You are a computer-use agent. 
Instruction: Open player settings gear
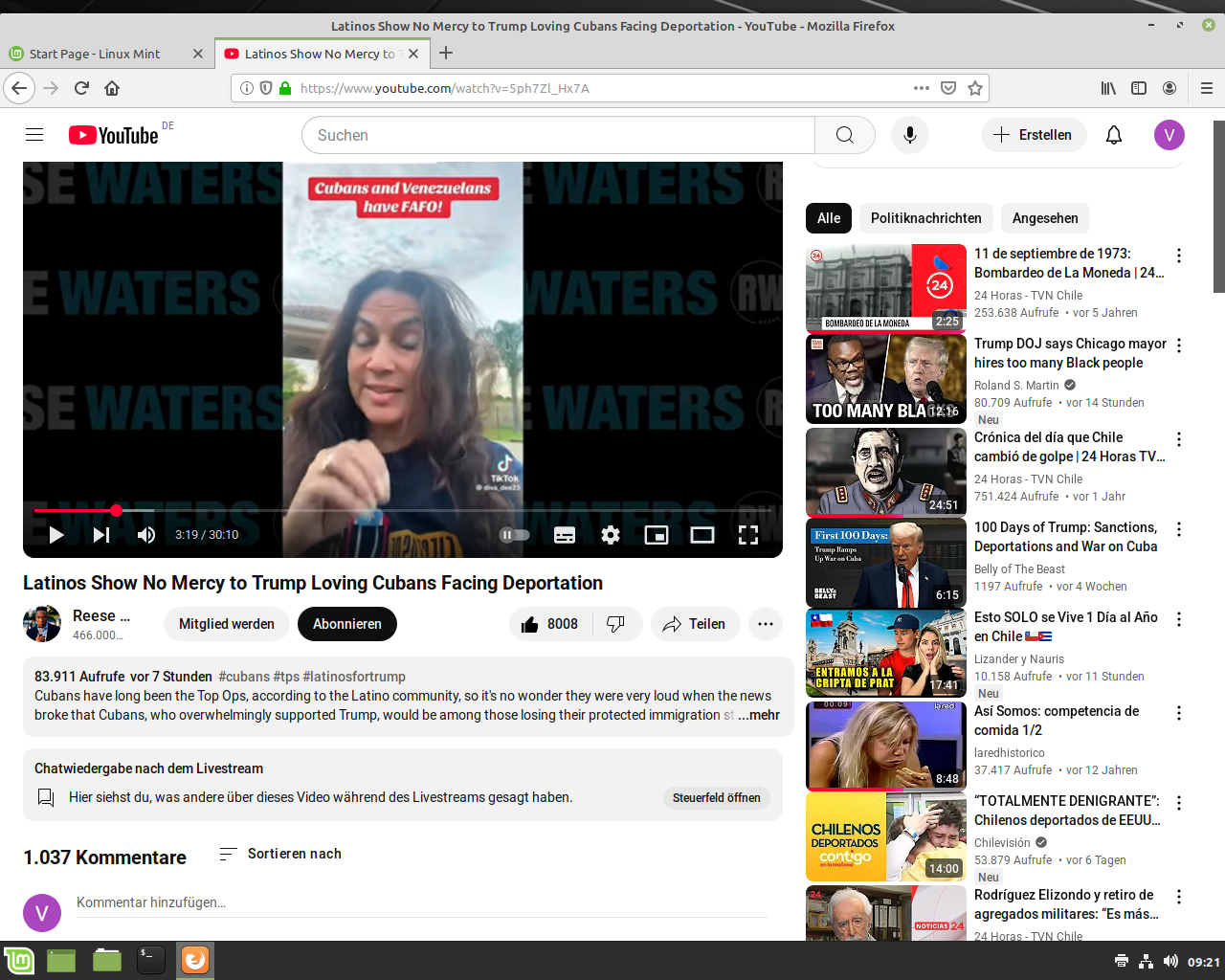click(611, 535)
